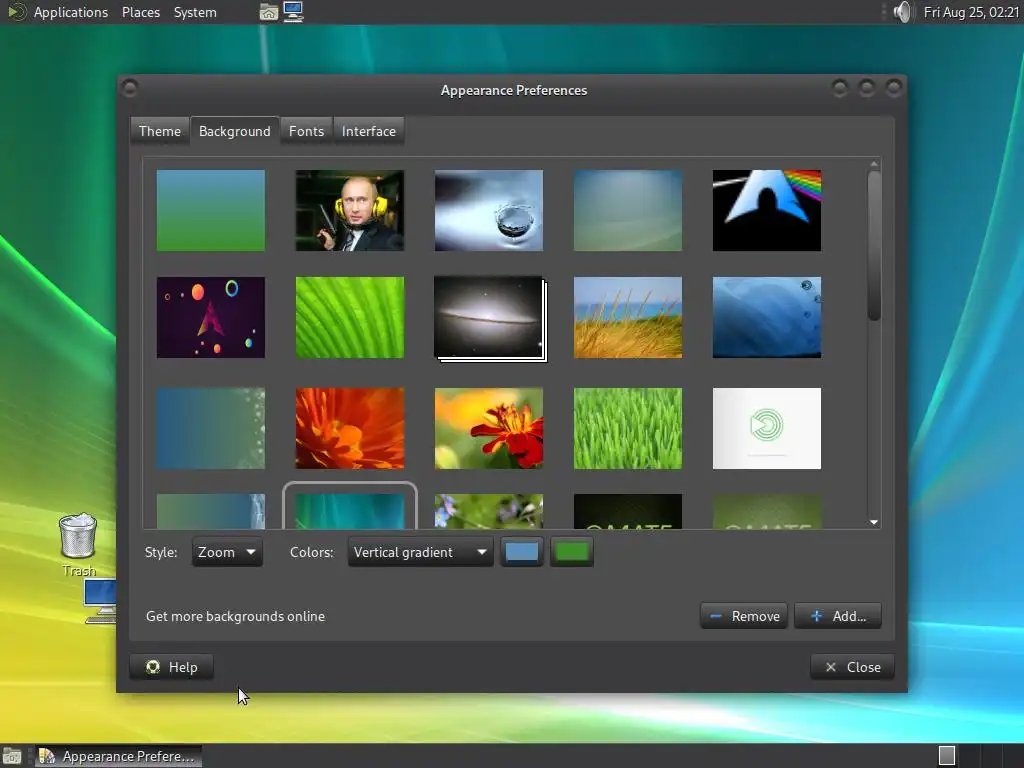Select the beach grass and sea wallpaper
Screen dimensions: 1024x768
[x=628, y=317]
